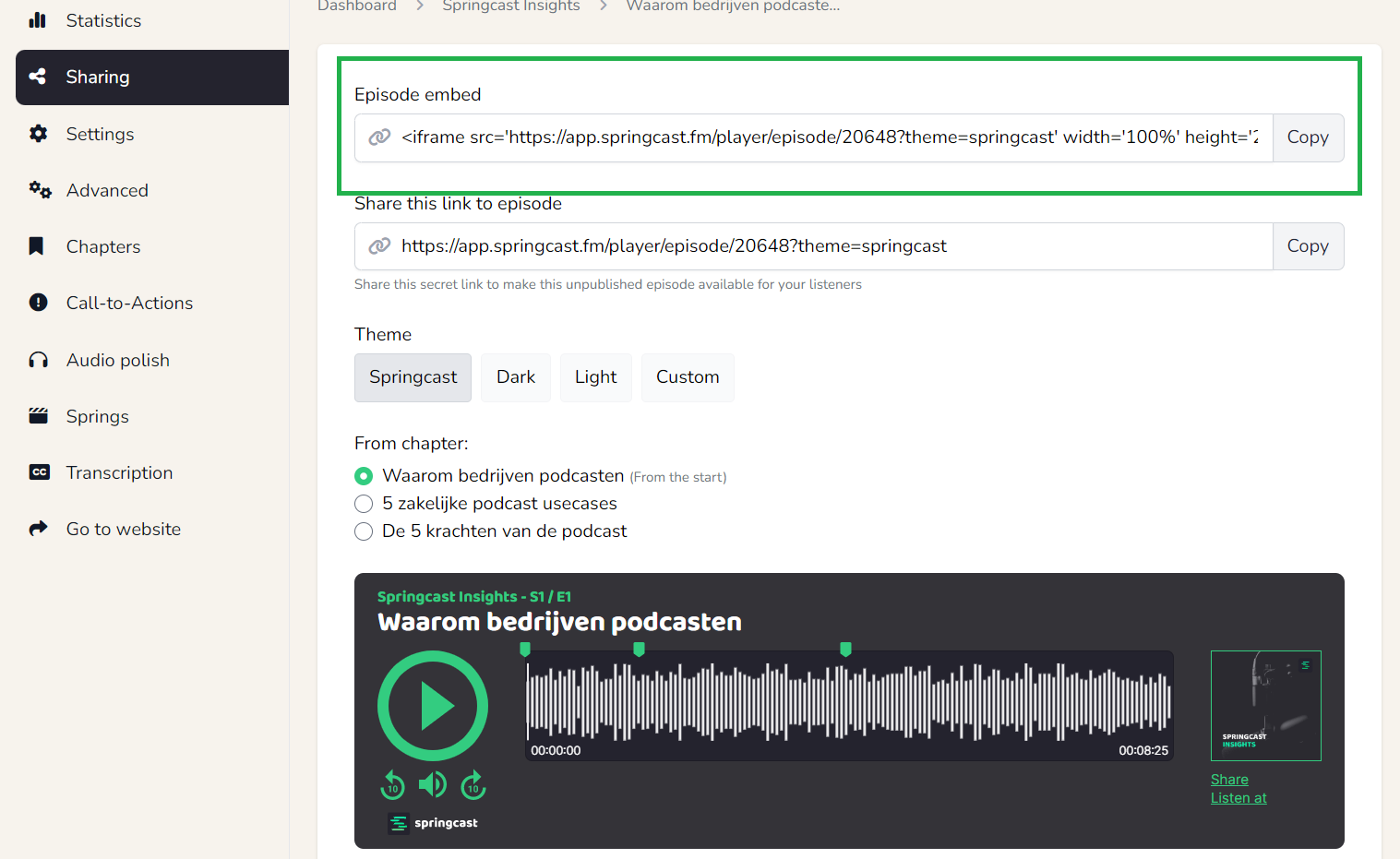Click the Sharing share icon in sidebar
Screen dimensions: 1400x859
(38, 77)
